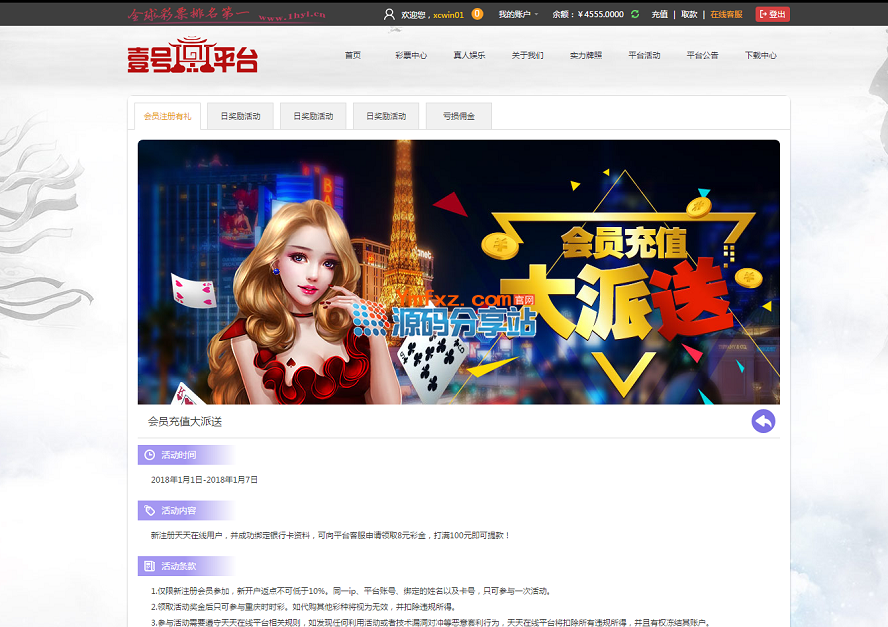The height and width of the screenshot is (627, 888).
Task: Open the 平台公告 navigation item
Action: tap(702, 56)
